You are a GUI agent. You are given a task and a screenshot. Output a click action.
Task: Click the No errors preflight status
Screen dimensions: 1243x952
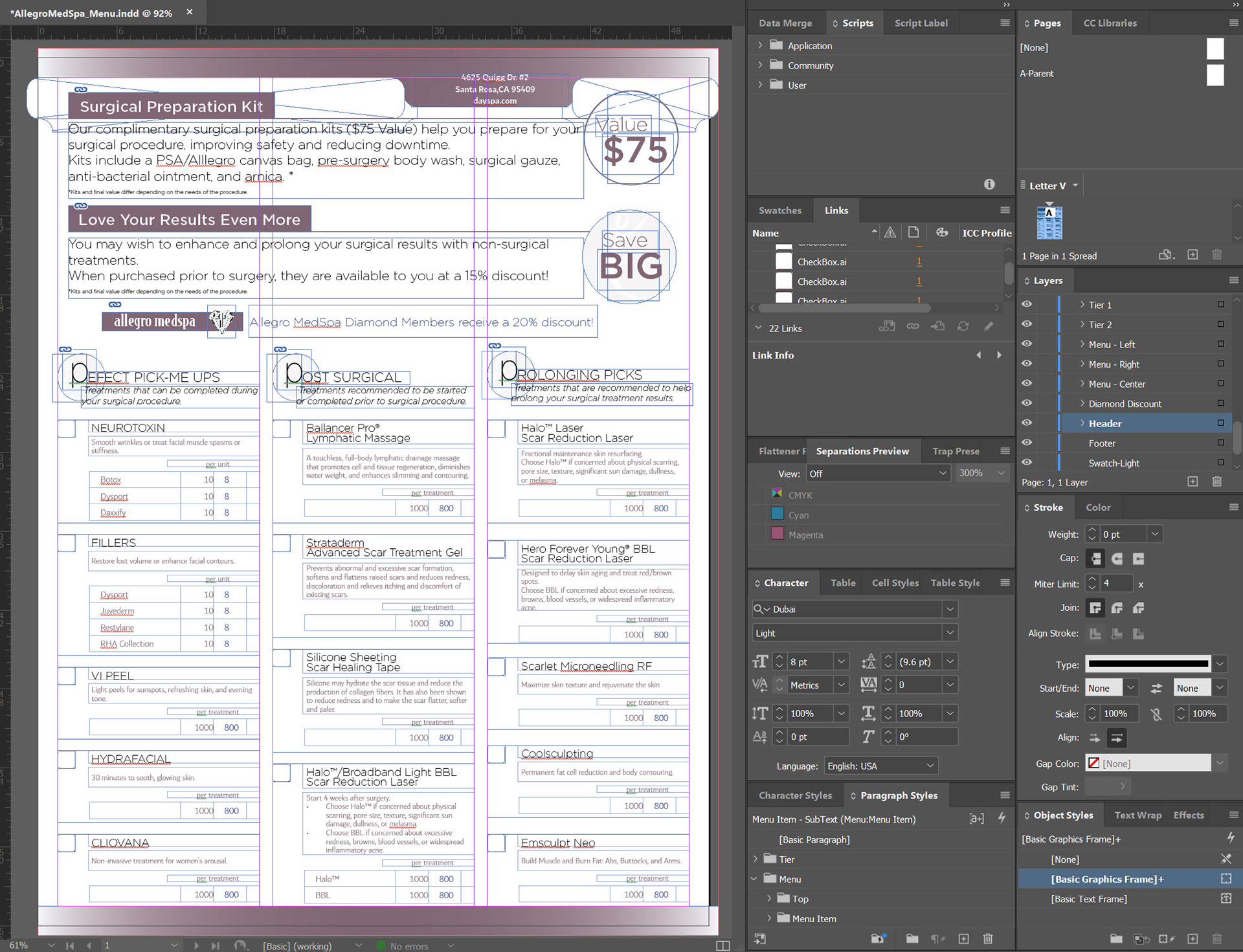click(409, 946)
